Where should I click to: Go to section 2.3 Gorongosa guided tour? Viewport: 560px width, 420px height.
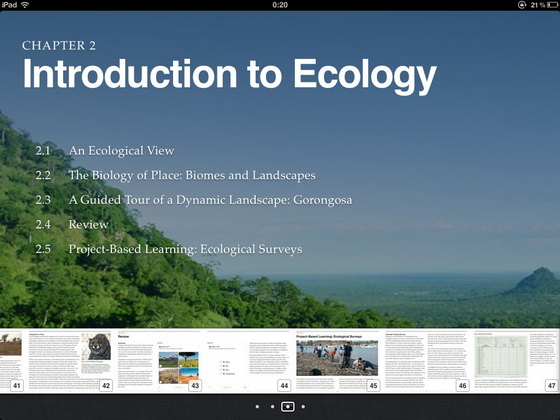[194, 200]
